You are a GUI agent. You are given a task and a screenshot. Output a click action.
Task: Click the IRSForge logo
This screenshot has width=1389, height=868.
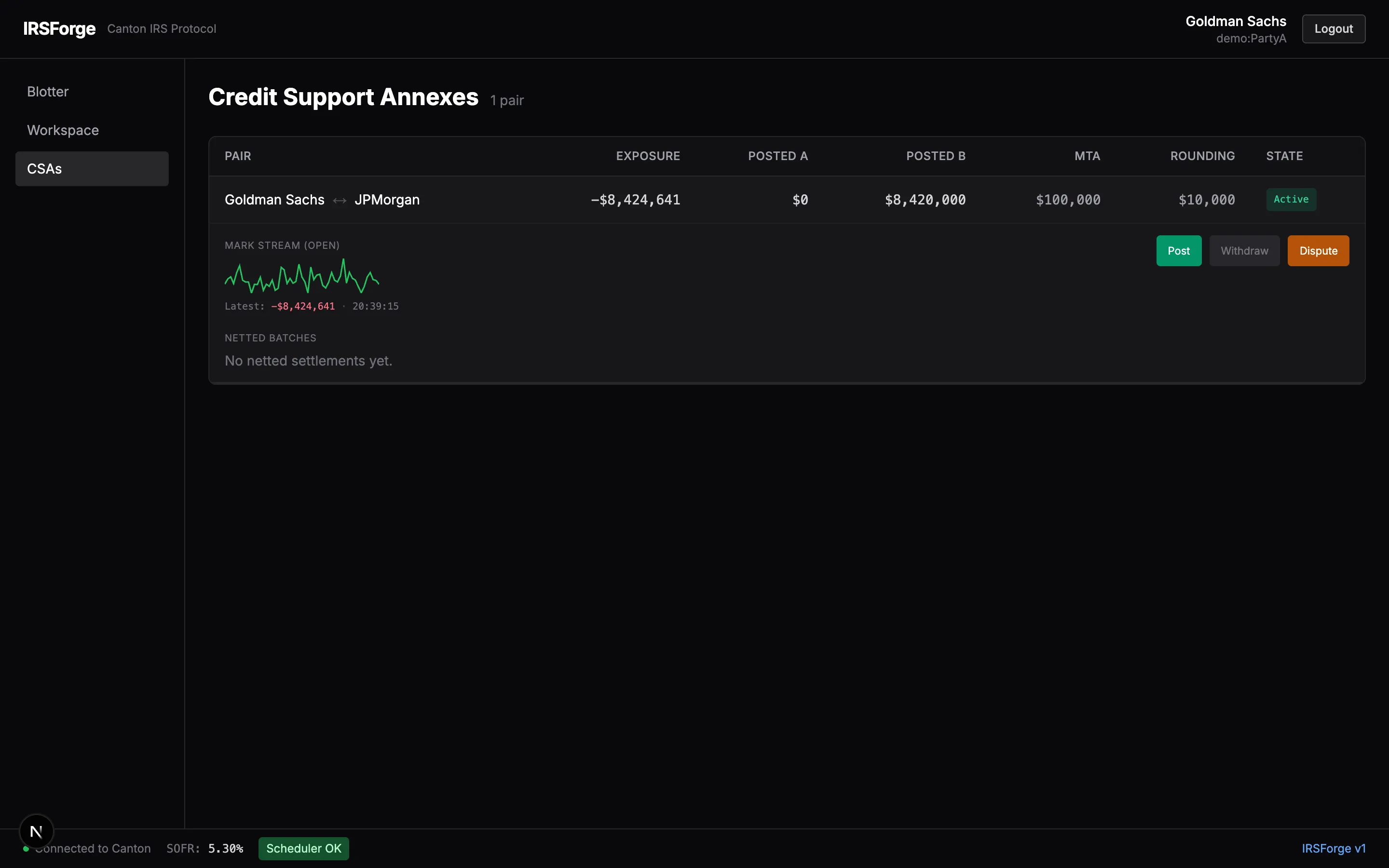click(59, 29)
